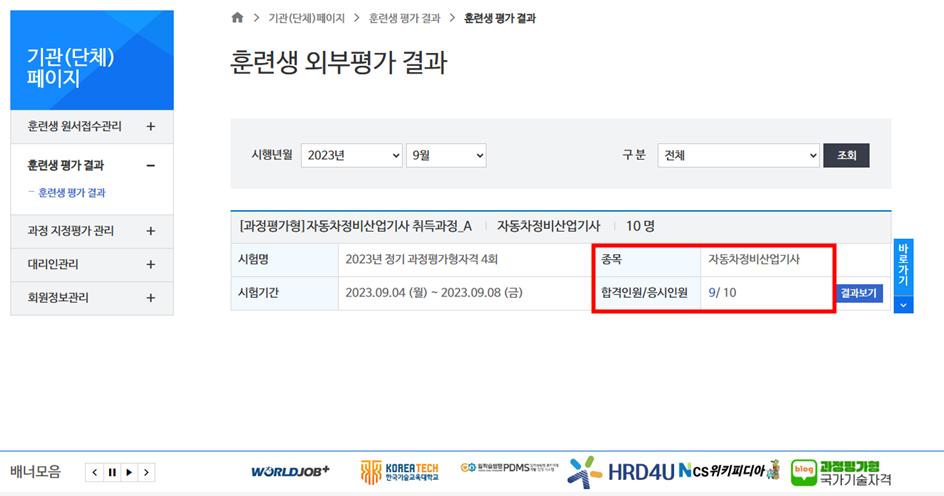Open 과정 지정평가 관리 menu
This screenshot has height=496, width=944.
(70, 231)
